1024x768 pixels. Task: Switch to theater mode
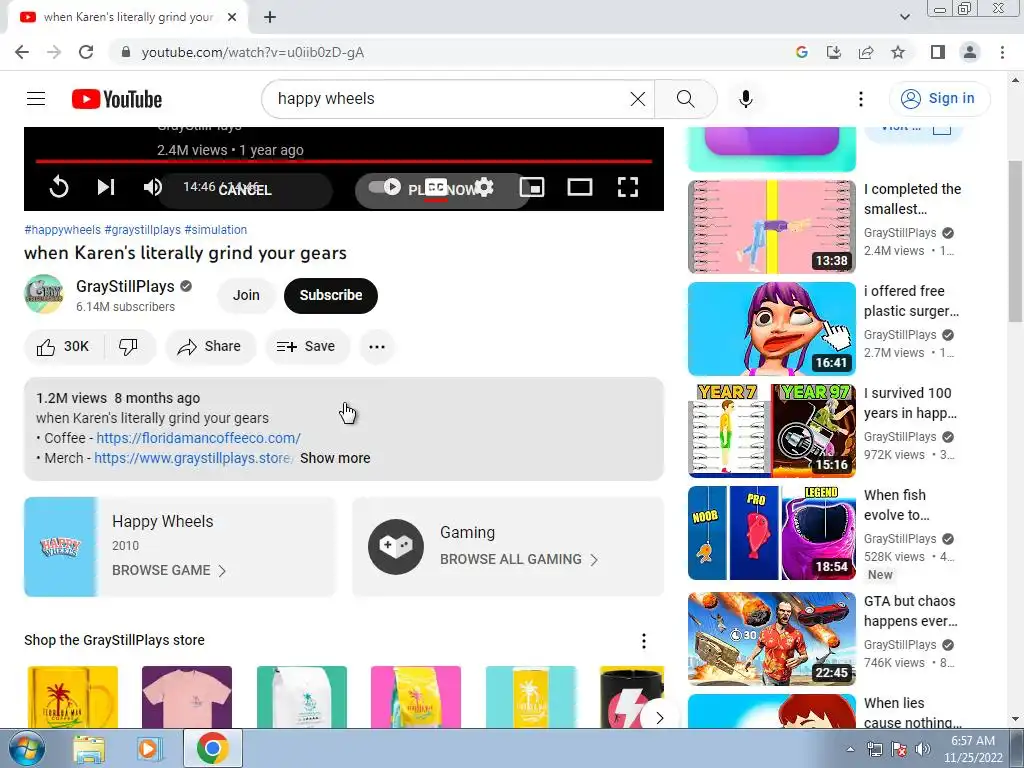click(579, 187)
